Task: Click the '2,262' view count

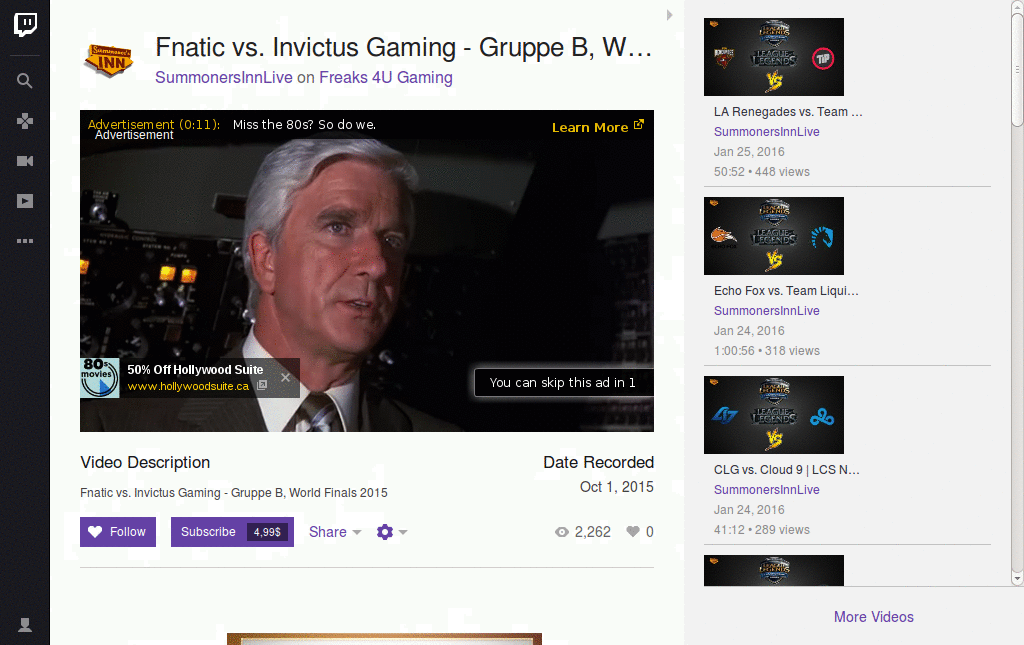Action: click(592, 532)
